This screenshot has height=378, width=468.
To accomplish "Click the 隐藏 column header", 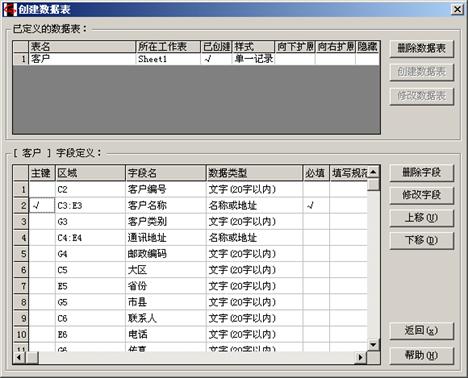I will 367,47.
